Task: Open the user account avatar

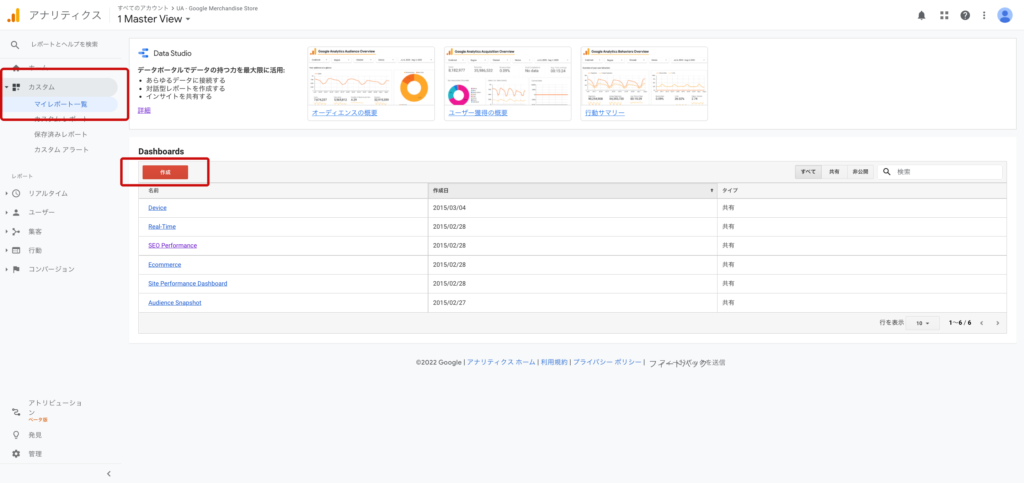Action: tap(1004, 16)
